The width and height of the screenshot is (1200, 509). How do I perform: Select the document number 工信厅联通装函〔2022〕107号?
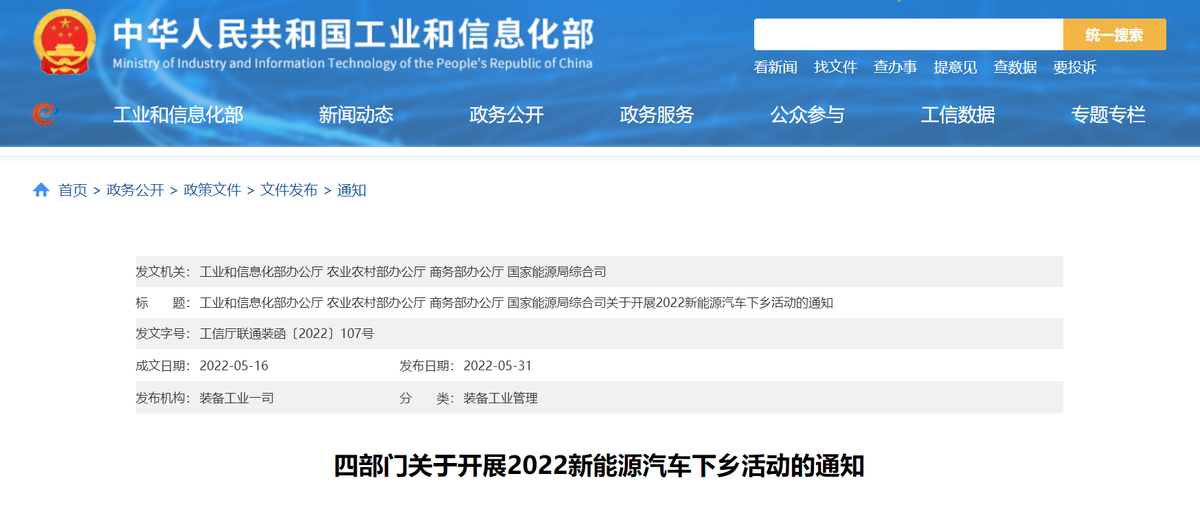coord(287,334)
